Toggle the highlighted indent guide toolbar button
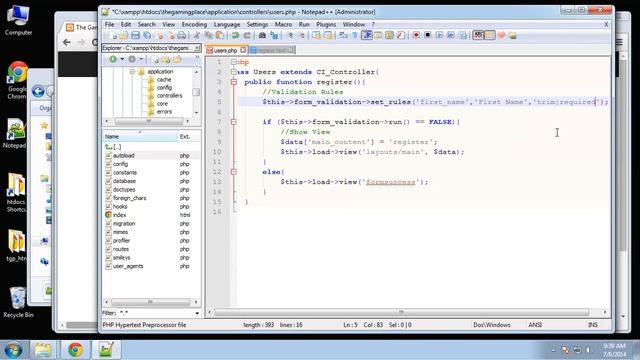The width and height of the screenshot is (640, 360). 367,36
